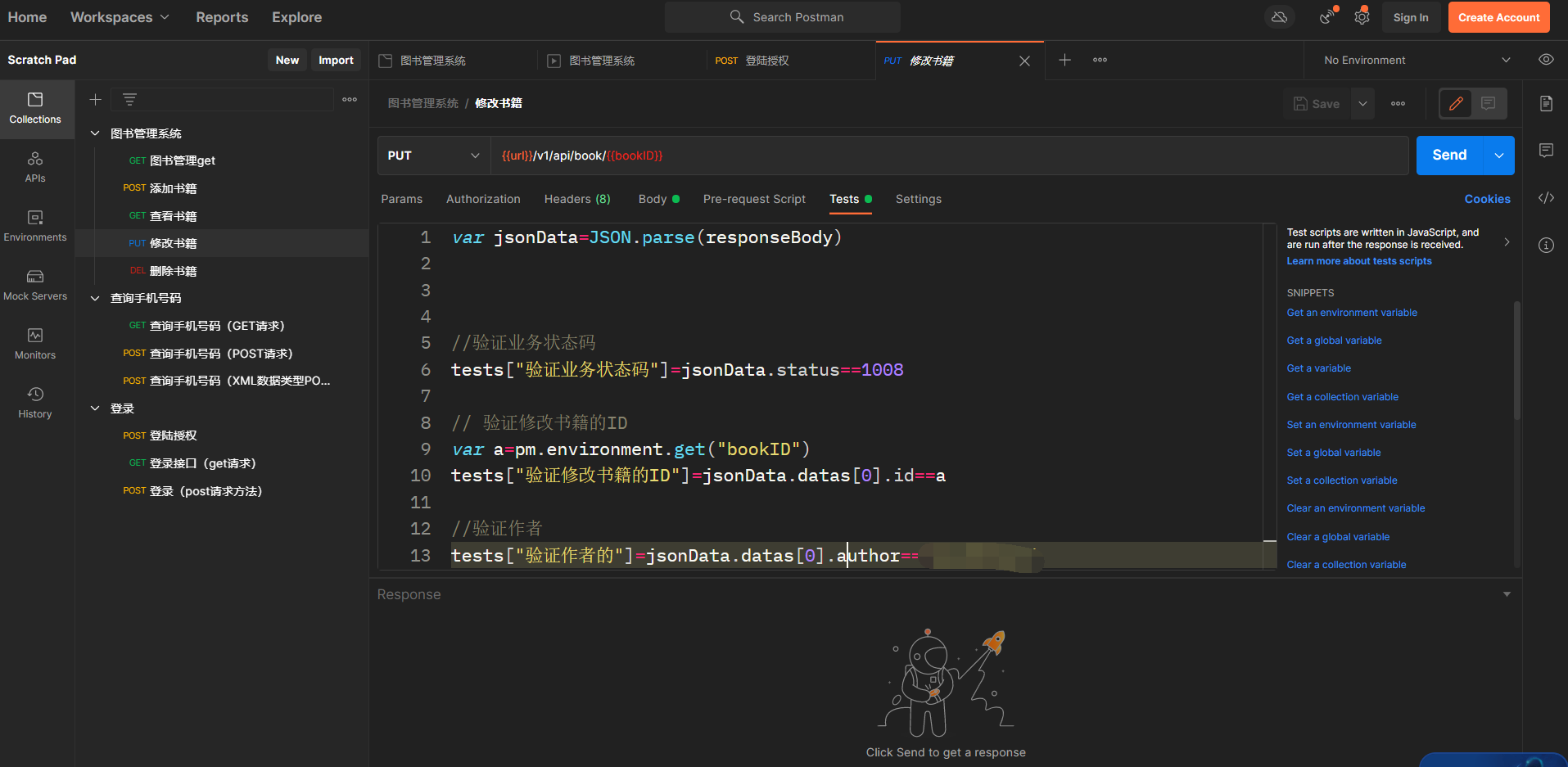Collapse the test scripts help panel arrow
This screenshot has width=1568, height=767.
pyautogui.click(x=1507, y=241)
